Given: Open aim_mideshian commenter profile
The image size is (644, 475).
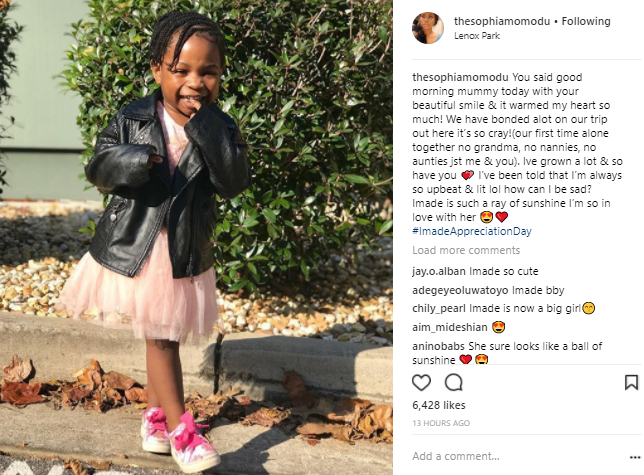Looking at the screenshot, I should pyautogui.click(x=450, y=327).
